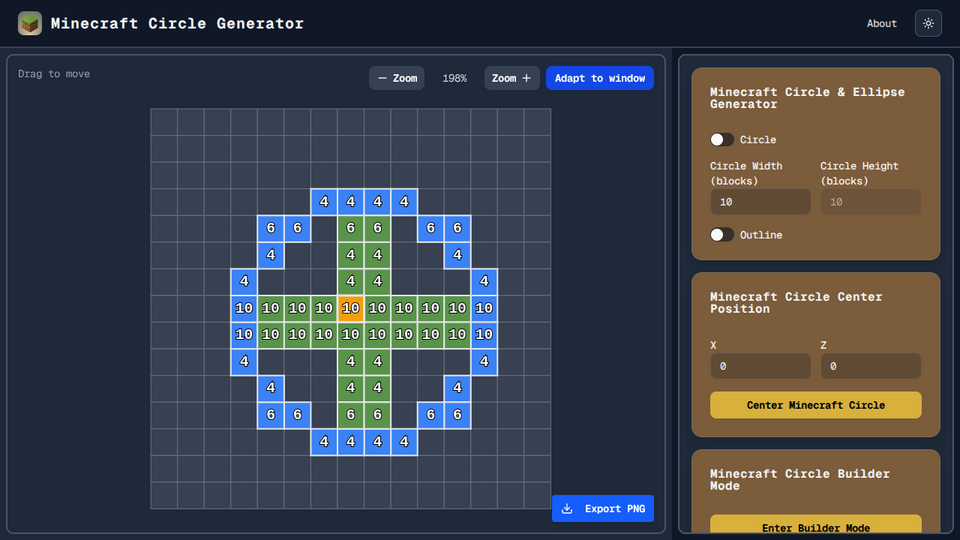The image size is (960, 540).
Task: Export the circle as PNG
Action: click(603, 509)
